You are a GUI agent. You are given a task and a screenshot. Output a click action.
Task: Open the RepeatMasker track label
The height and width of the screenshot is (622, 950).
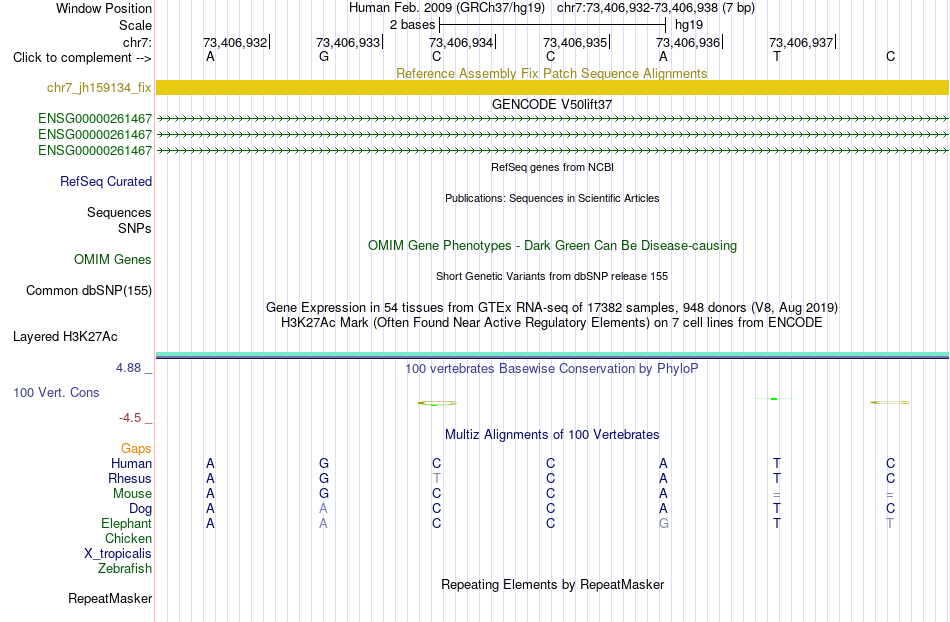pyautogui.click(x=110, y=598)
